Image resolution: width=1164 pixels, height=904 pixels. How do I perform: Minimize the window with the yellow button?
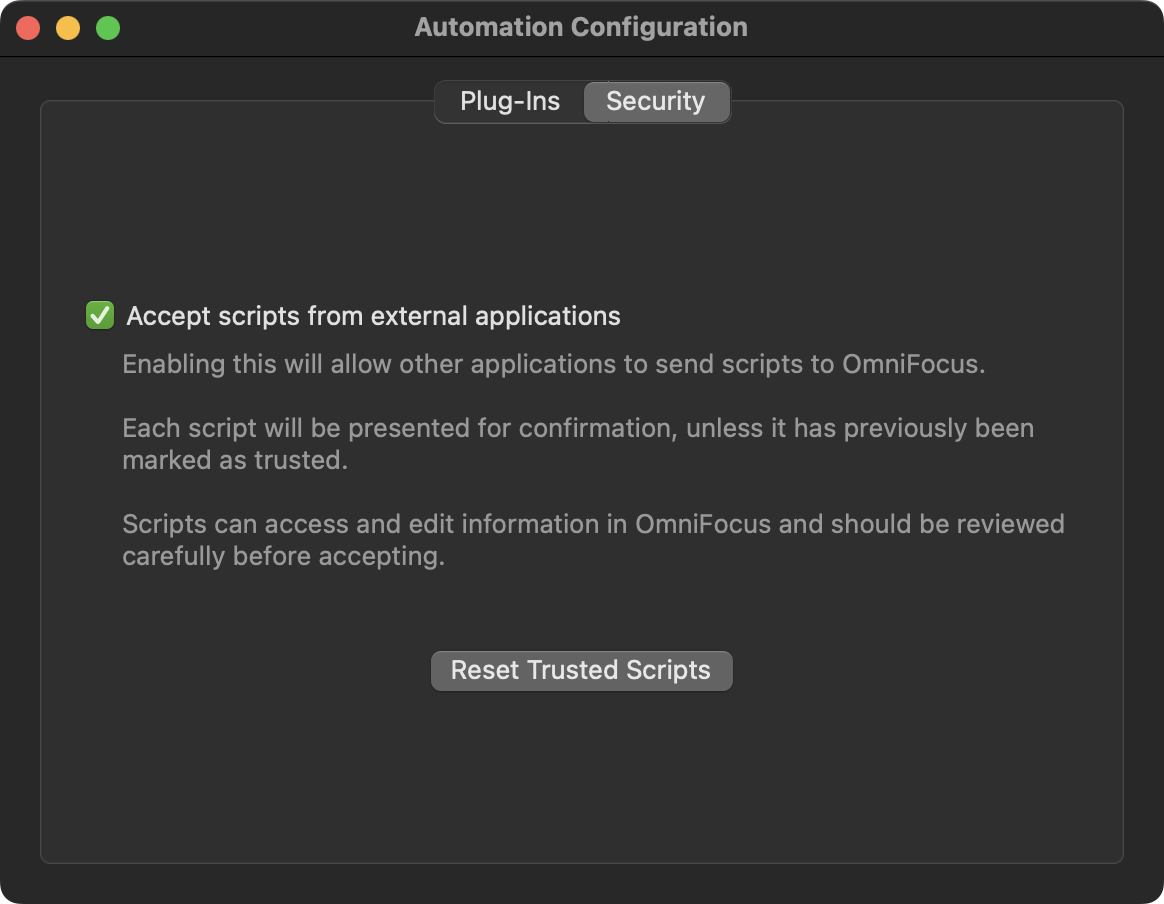[68, 28]
